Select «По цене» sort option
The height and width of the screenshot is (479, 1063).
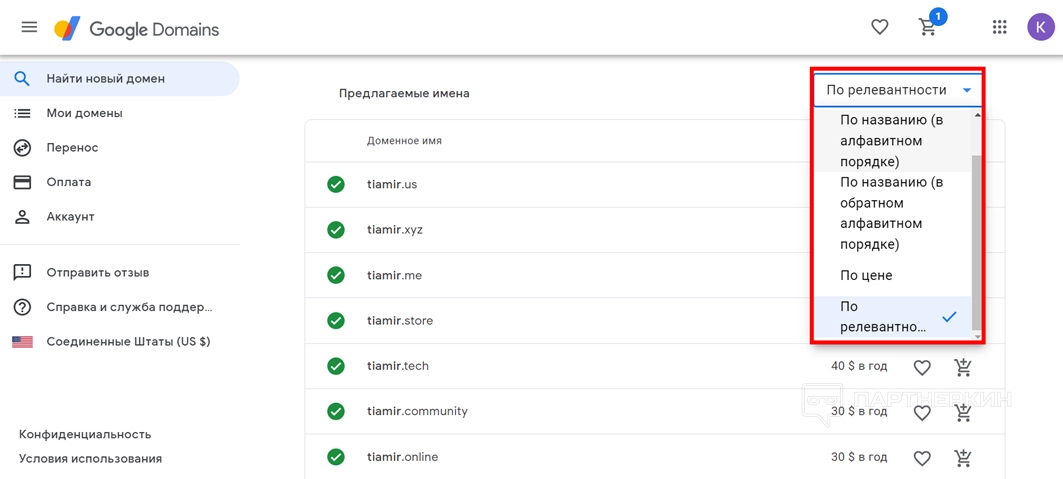[866, 275]
